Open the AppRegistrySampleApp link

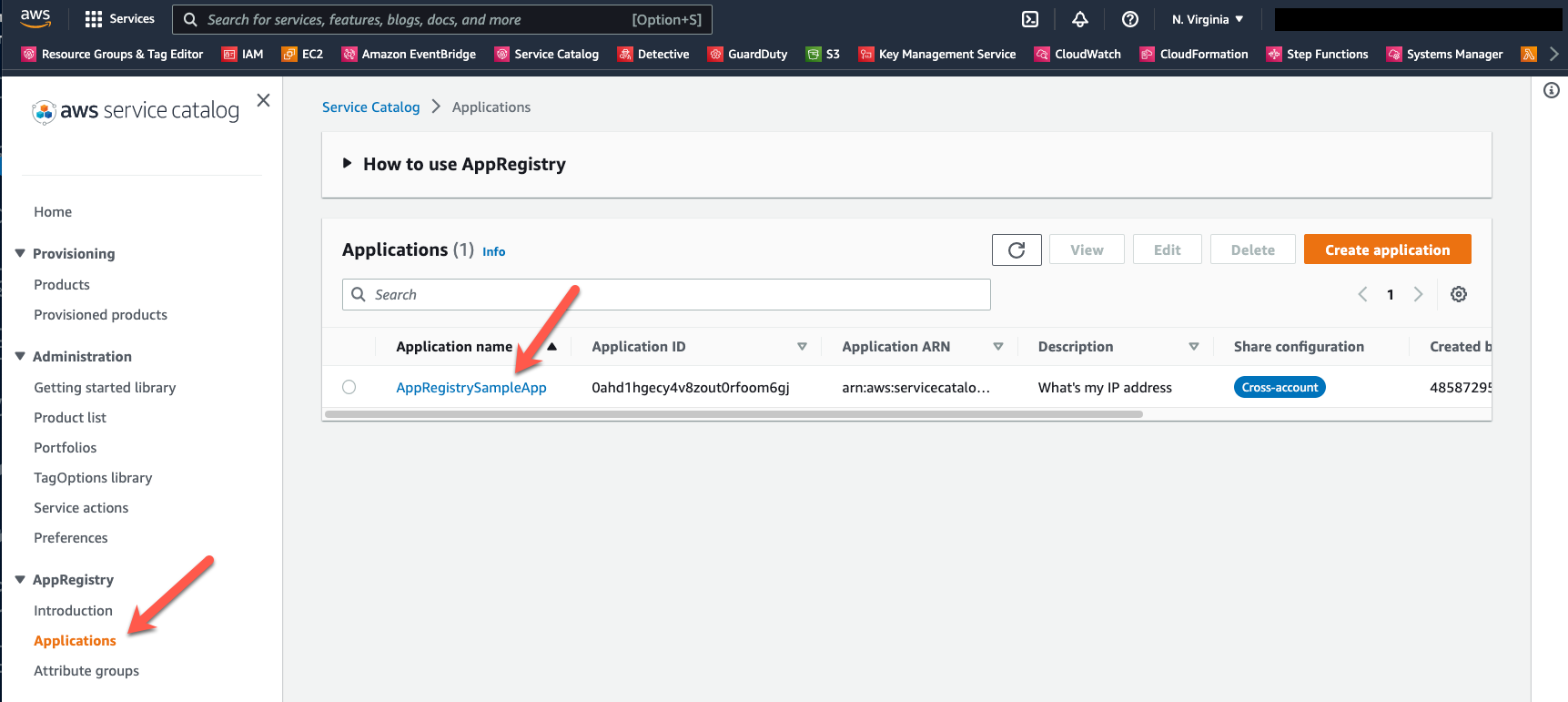(471, 388)
